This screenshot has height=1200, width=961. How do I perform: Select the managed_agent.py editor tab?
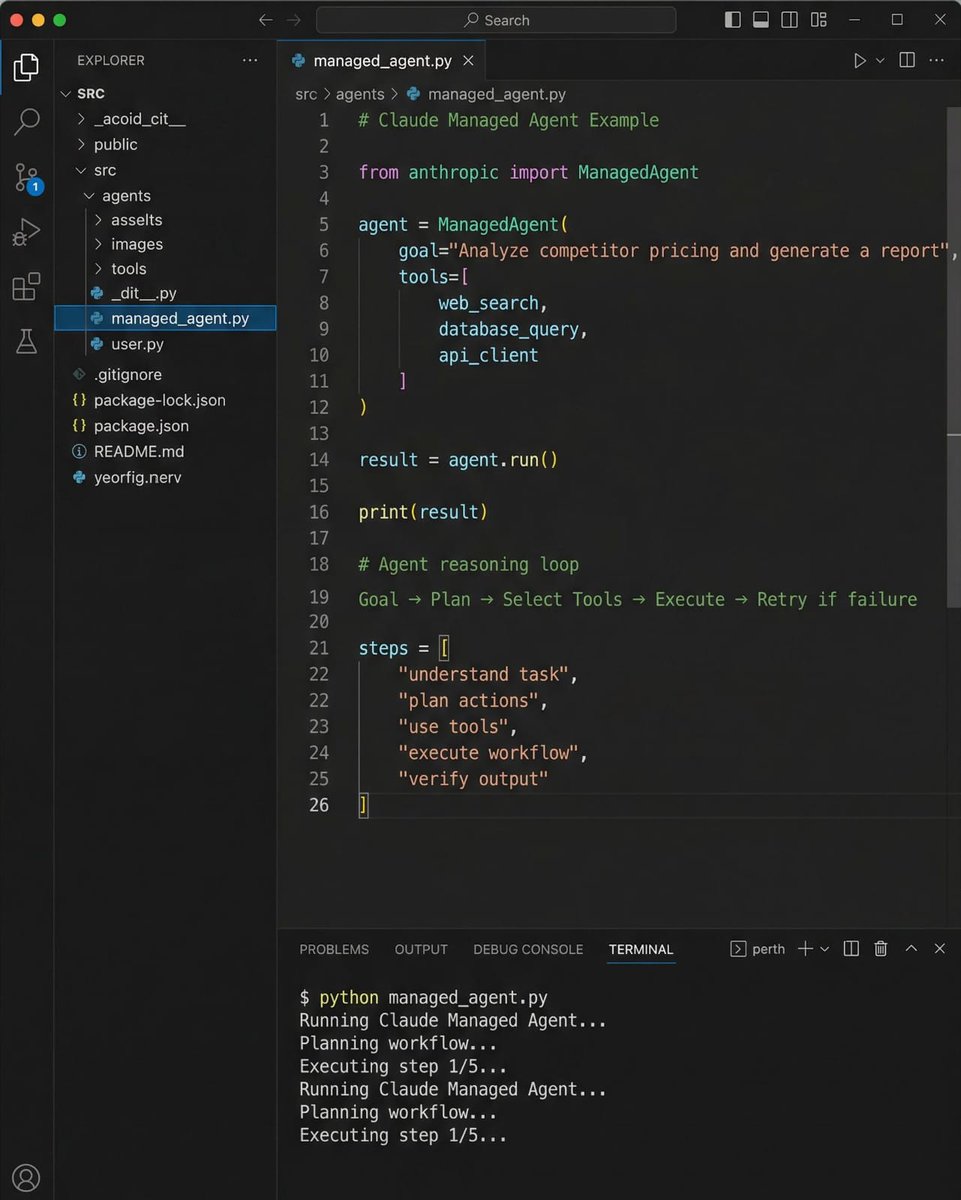(381, 61)
